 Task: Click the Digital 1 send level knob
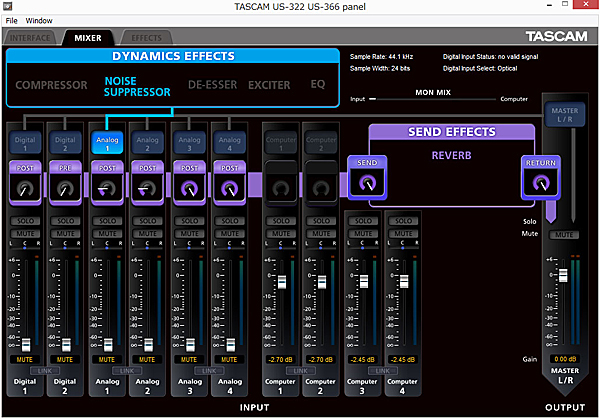tap(25, 188)
